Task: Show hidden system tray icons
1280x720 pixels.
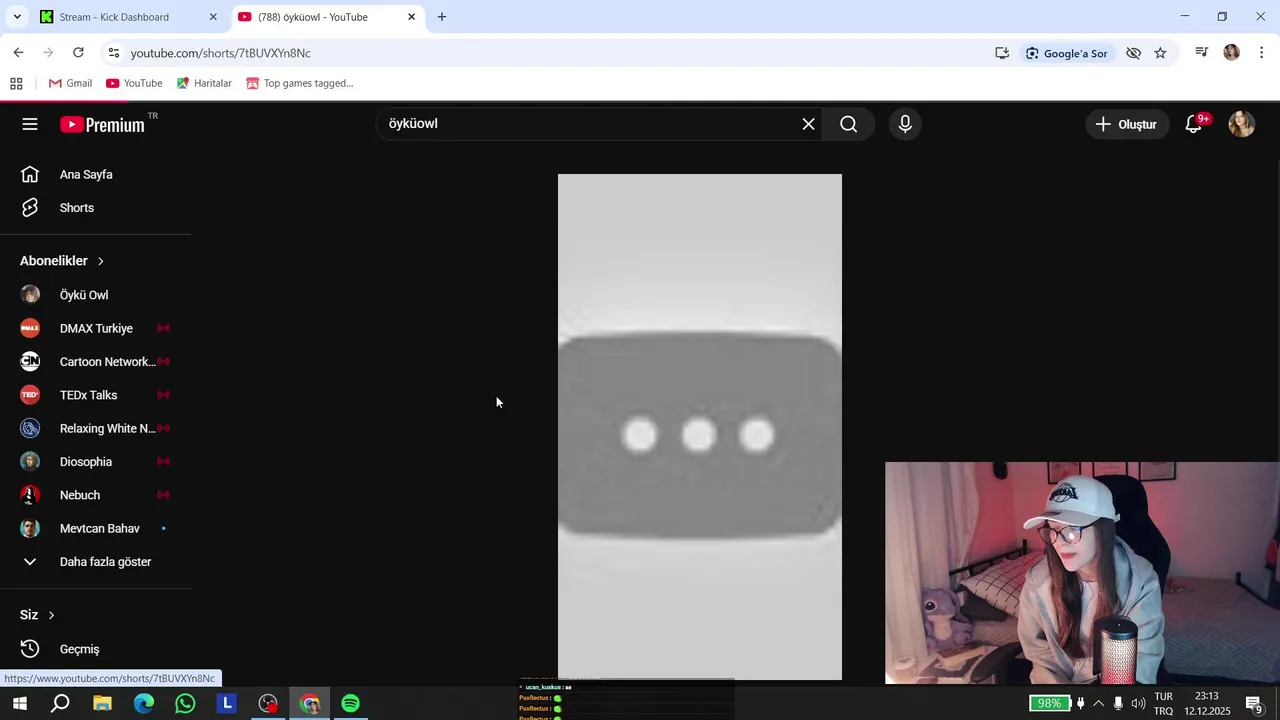Action: click(1098, 704)
